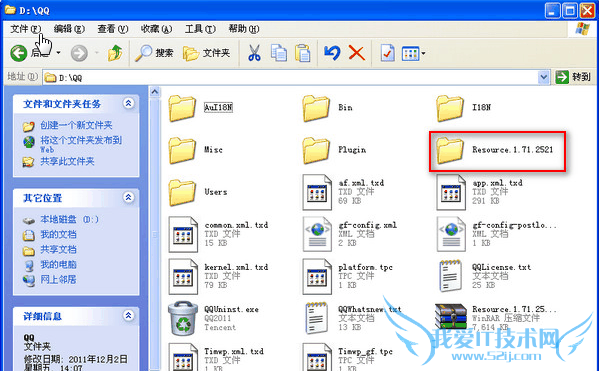Select the Resource.1.71.25... WinRAR archive
This screenshot has width=599, height=371.
pyautogui.click(x=497, y=318)
